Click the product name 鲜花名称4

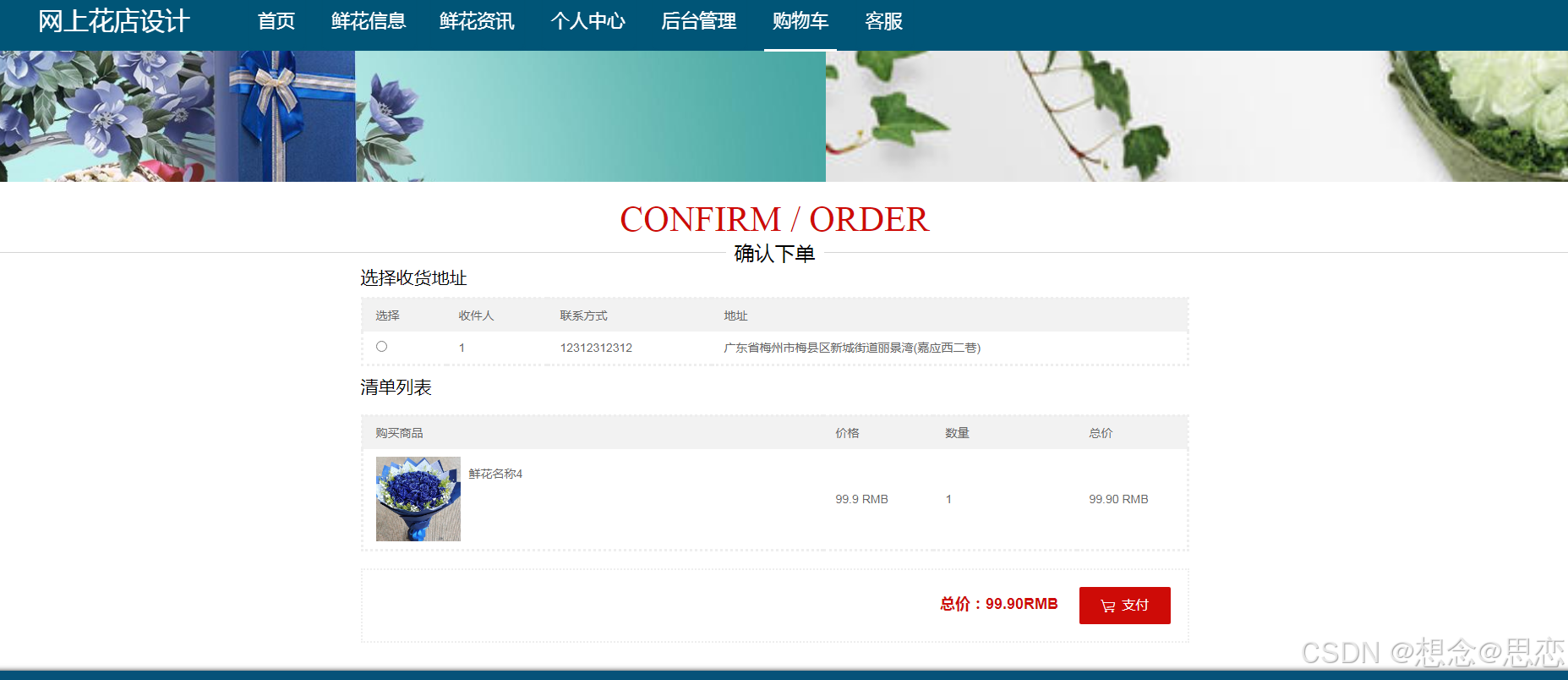495,474
